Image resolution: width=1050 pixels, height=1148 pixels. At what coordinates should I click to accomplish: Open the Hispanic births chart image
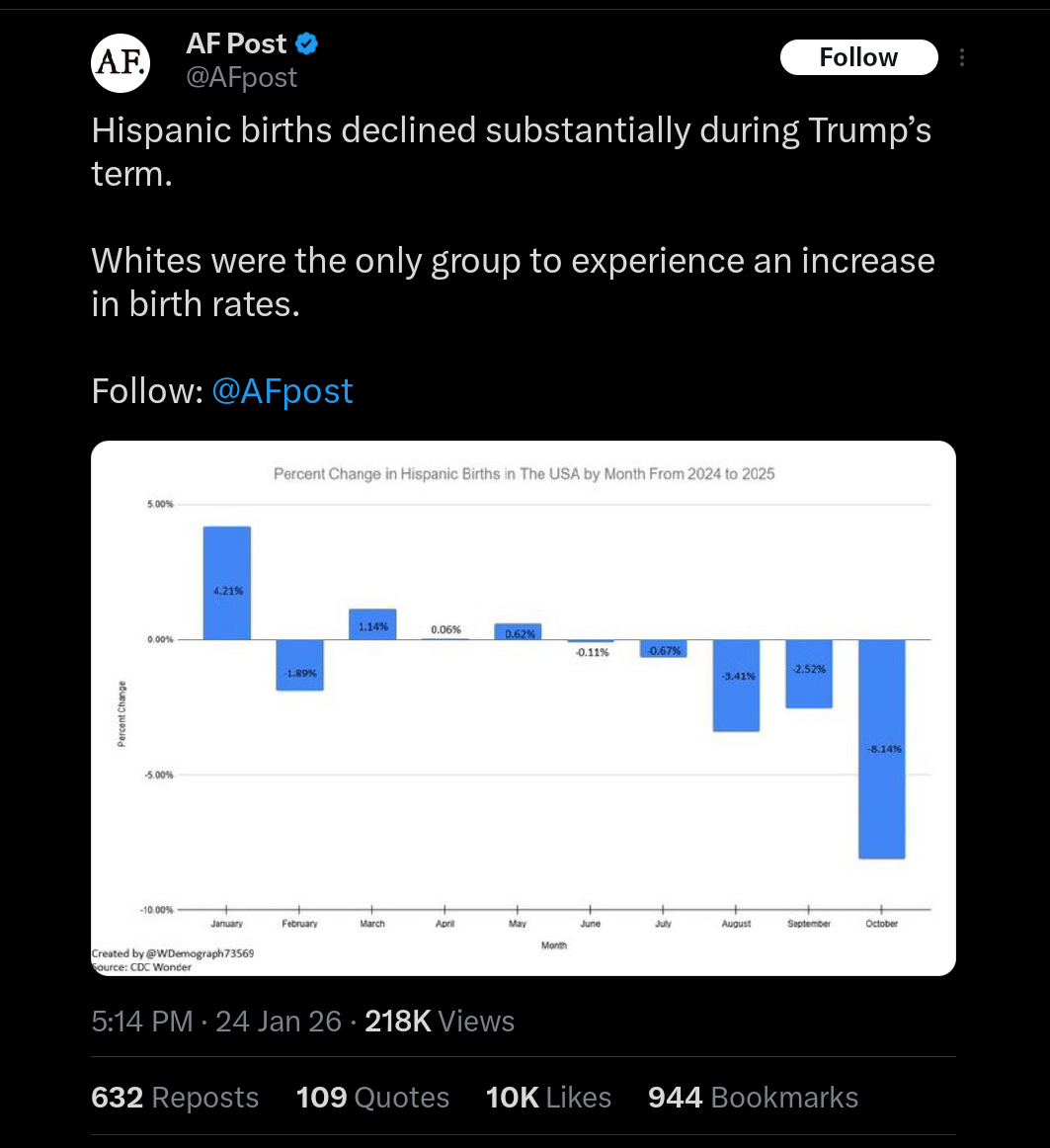coord(524,708)
